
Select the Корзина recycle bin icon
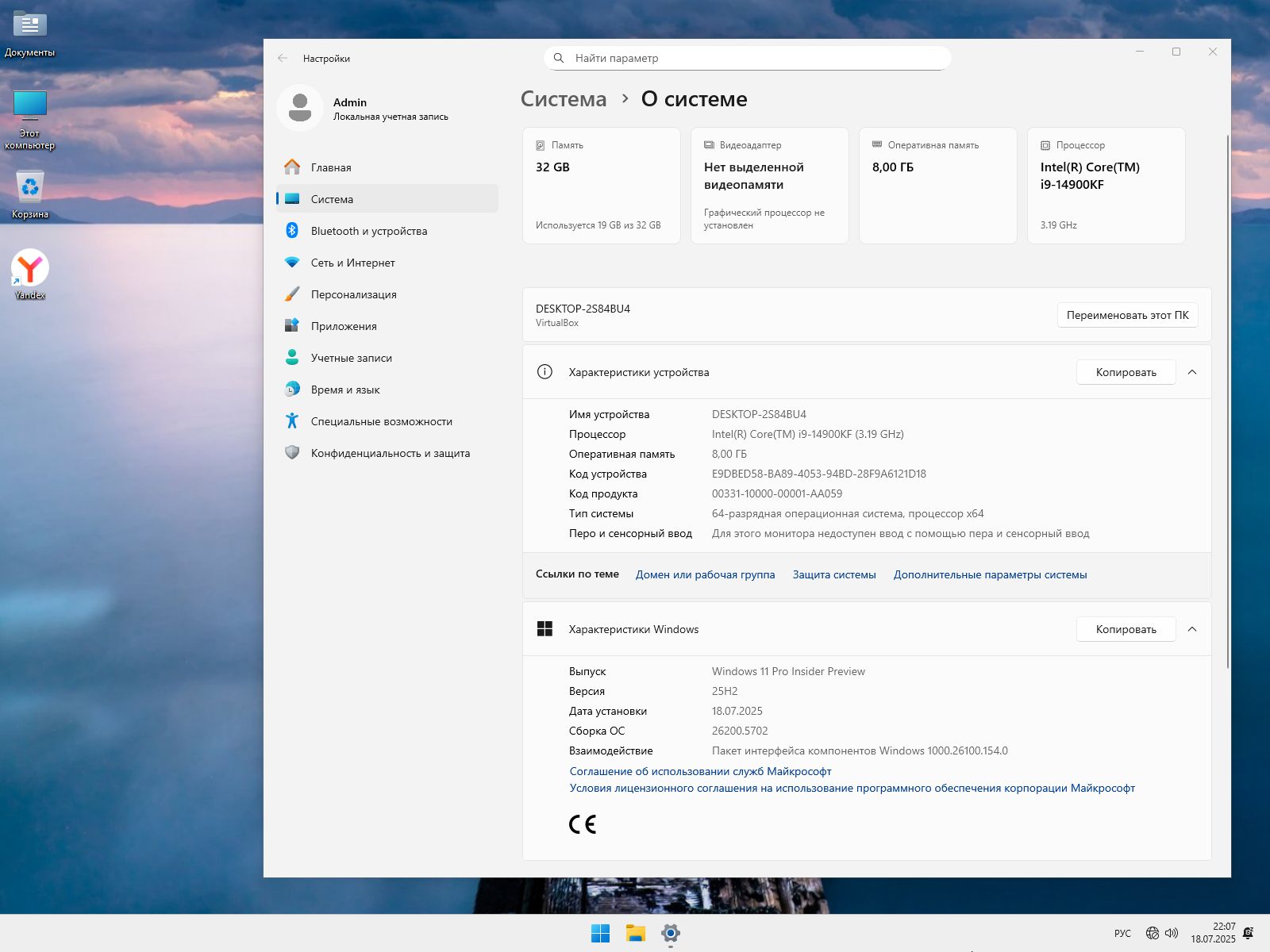30,194
